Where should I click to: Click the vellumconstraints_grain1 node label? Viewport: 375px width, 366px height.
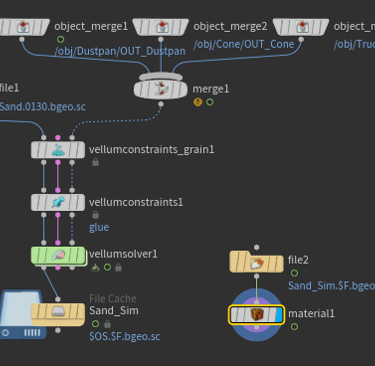[152, 150]
